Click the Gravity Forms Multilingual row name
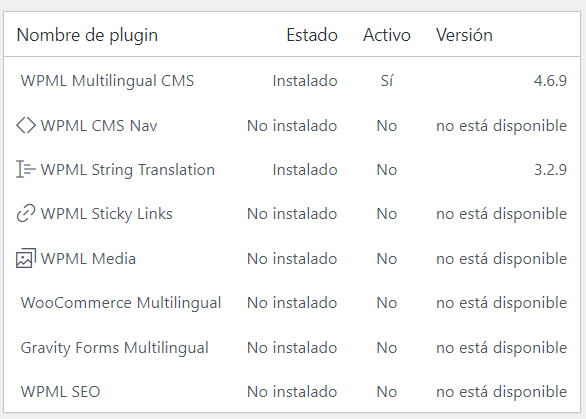This screenshot has height=419, width=586. [x=114, y=348]
